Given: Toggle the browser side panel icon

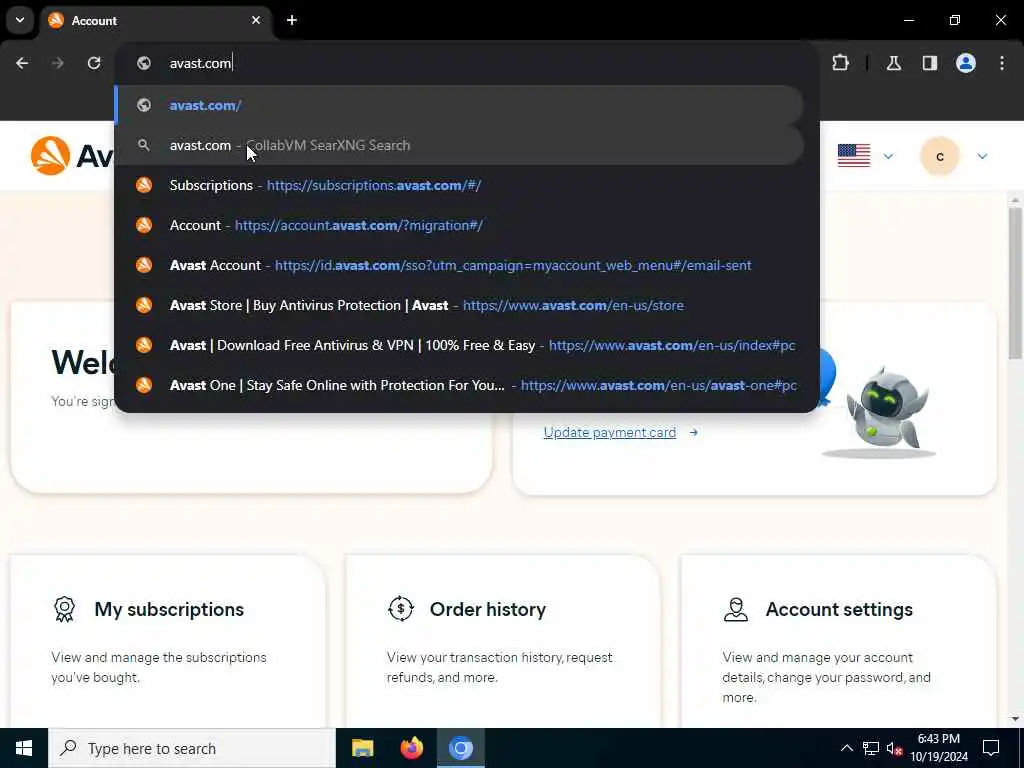Looking at the screenshot, I should [930, 63].
